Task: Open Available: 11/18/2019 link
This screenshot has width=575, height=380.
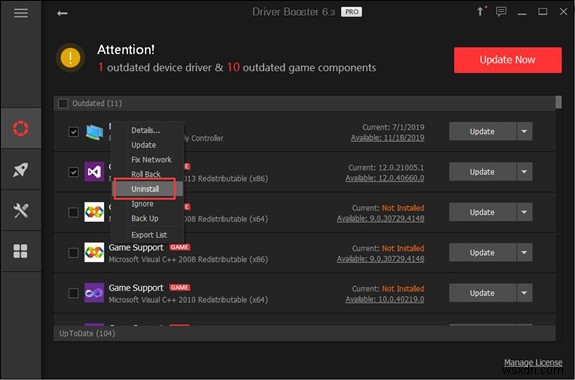Action: coord(388,138)
